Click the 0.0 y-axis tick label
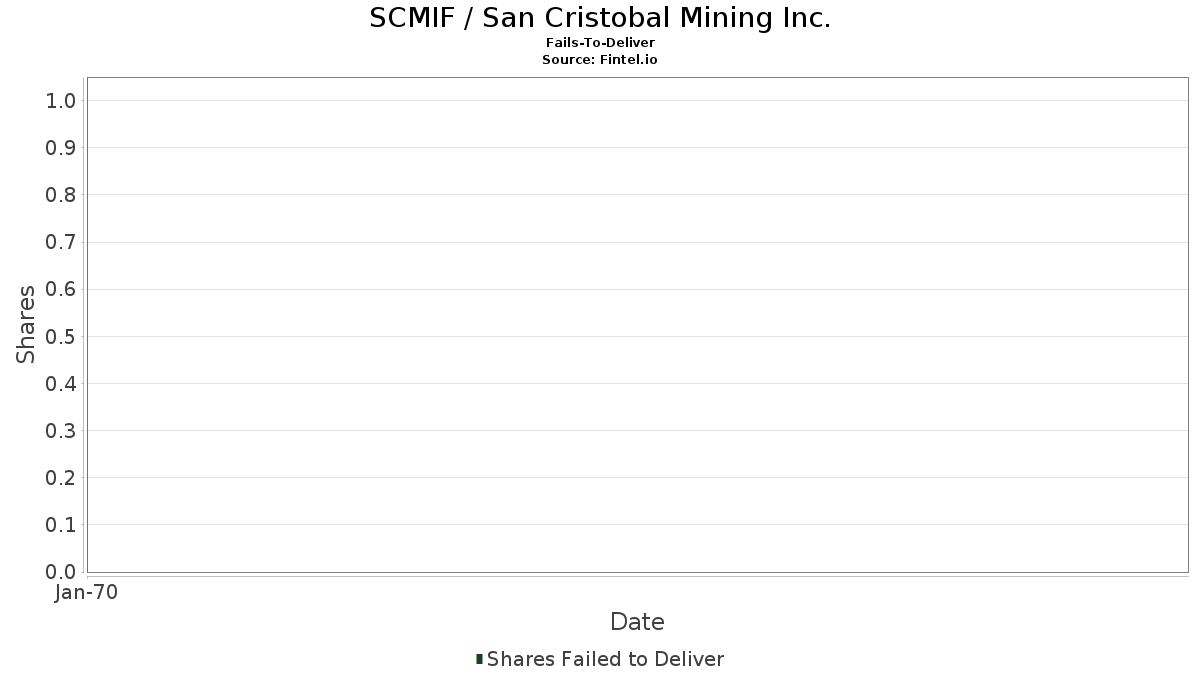1200x675 pixels. tap(61, 572)
